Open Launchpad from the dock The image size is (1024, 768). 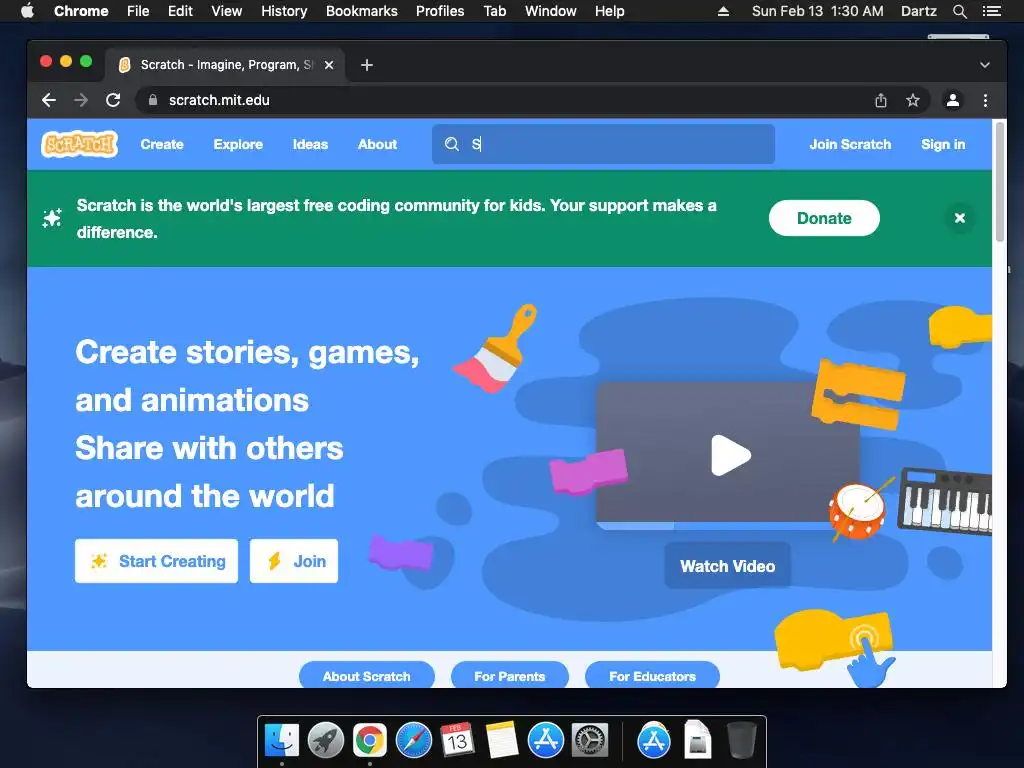tap(326, 741)
